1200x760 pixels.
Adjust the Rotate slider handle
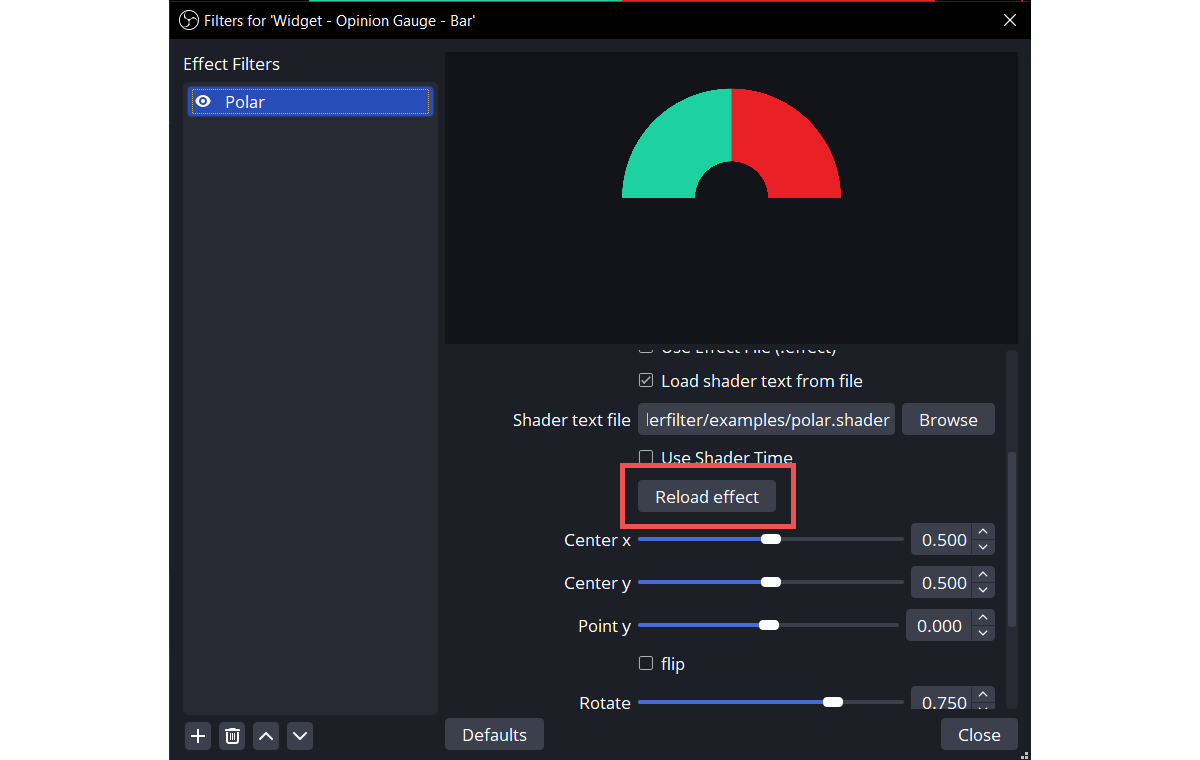pyautogui.click(x=832, y=702)
